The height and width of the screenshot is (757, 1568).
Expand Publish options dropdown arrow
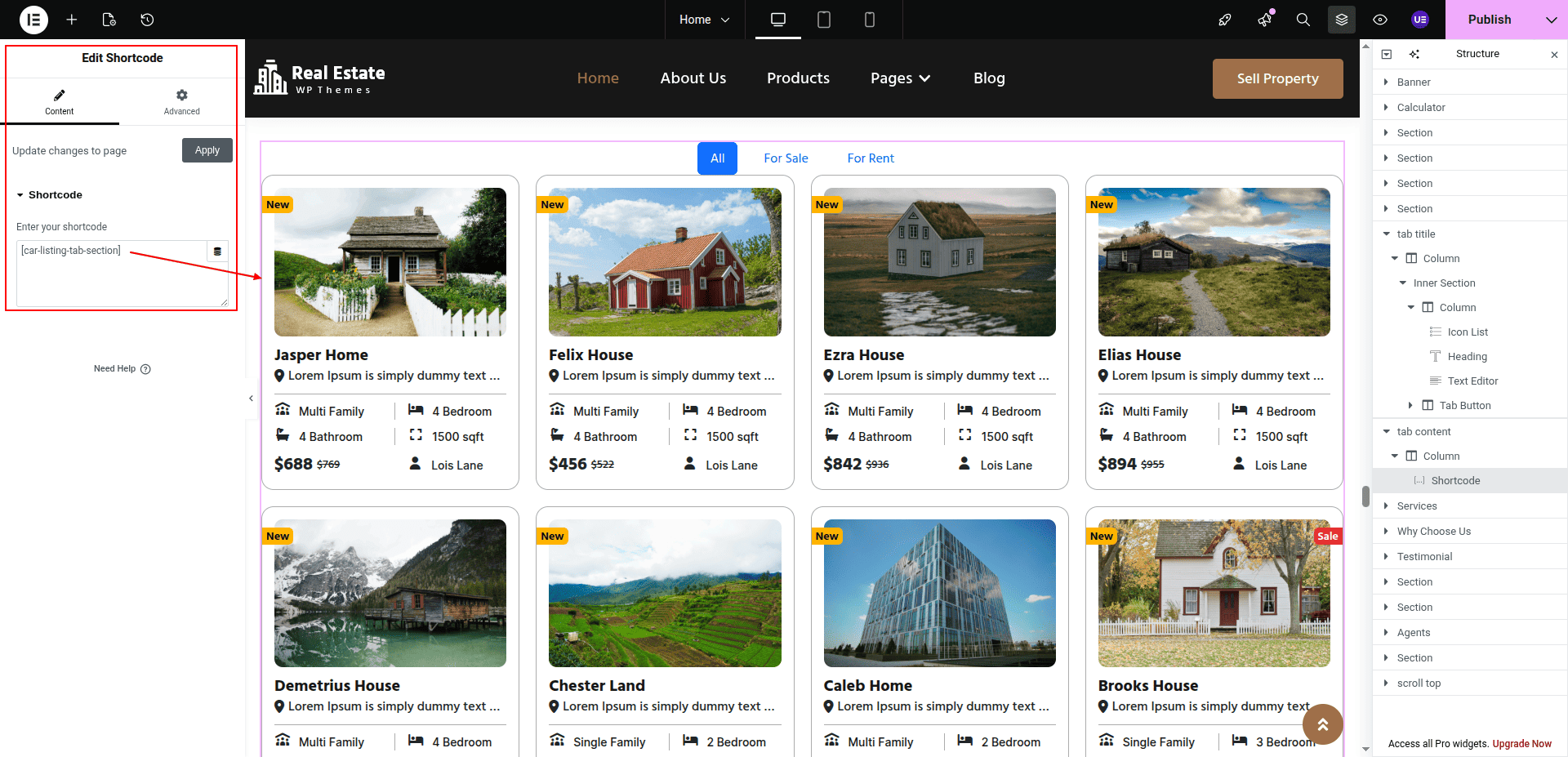point(1551,20)
